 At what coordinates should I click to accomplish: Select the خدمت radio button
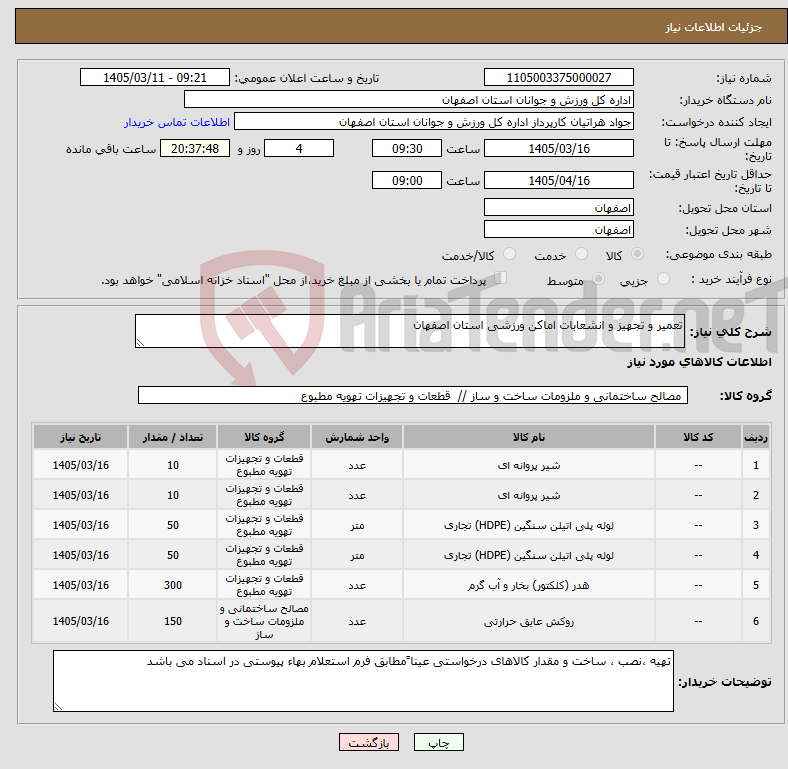tap(581, 254)
